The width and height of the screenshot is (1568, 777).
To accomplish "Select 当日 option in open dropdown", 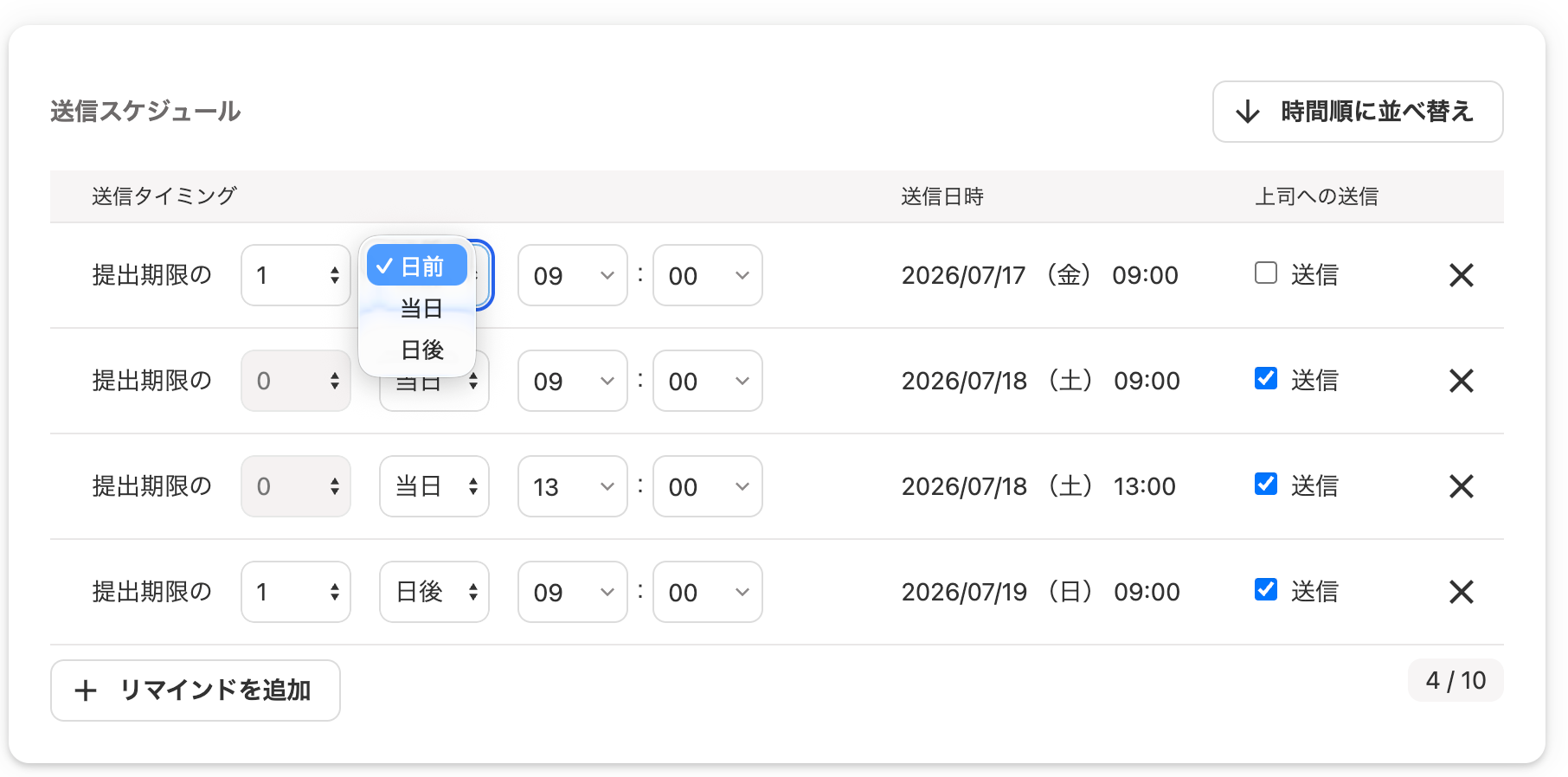I will 417,308.
